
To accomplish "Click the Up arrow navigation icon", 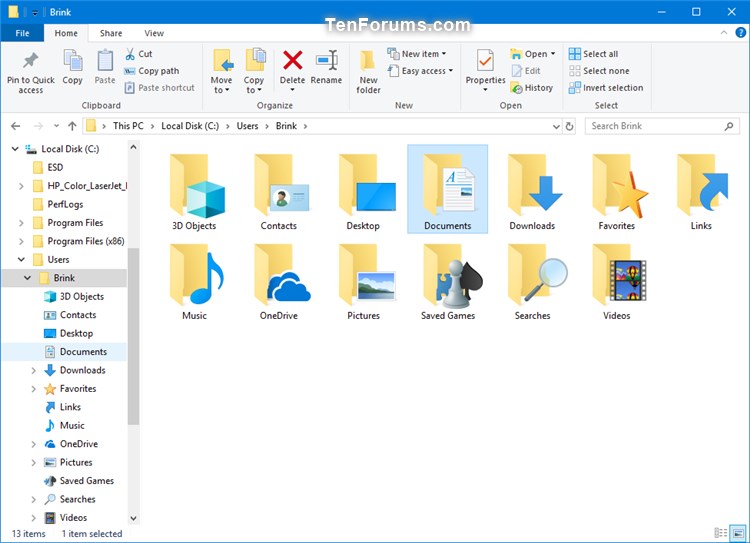I will pos(72,126).
